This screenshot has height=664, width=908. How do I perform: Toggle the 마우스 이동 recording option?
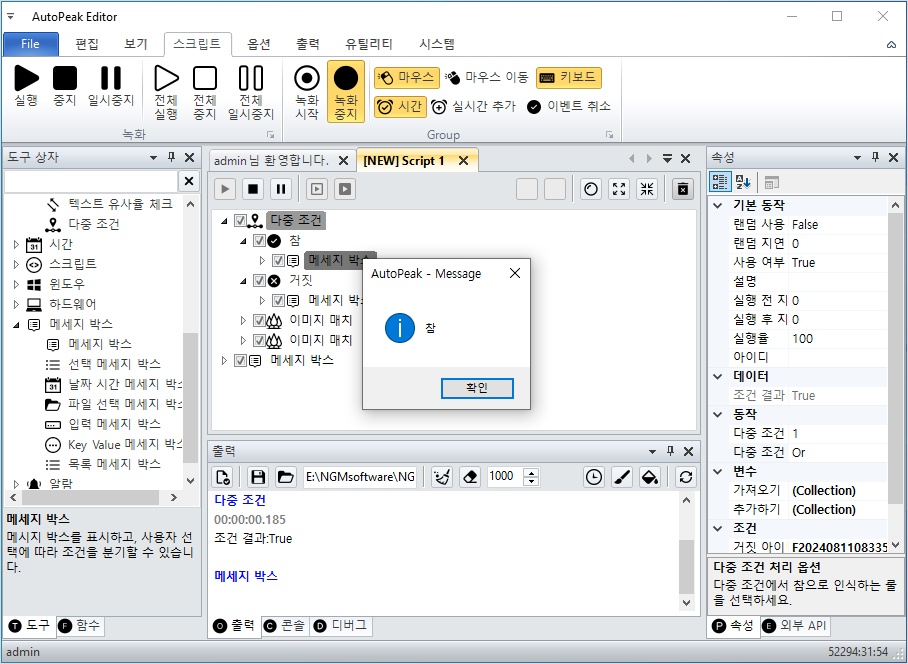coord(487,77)
